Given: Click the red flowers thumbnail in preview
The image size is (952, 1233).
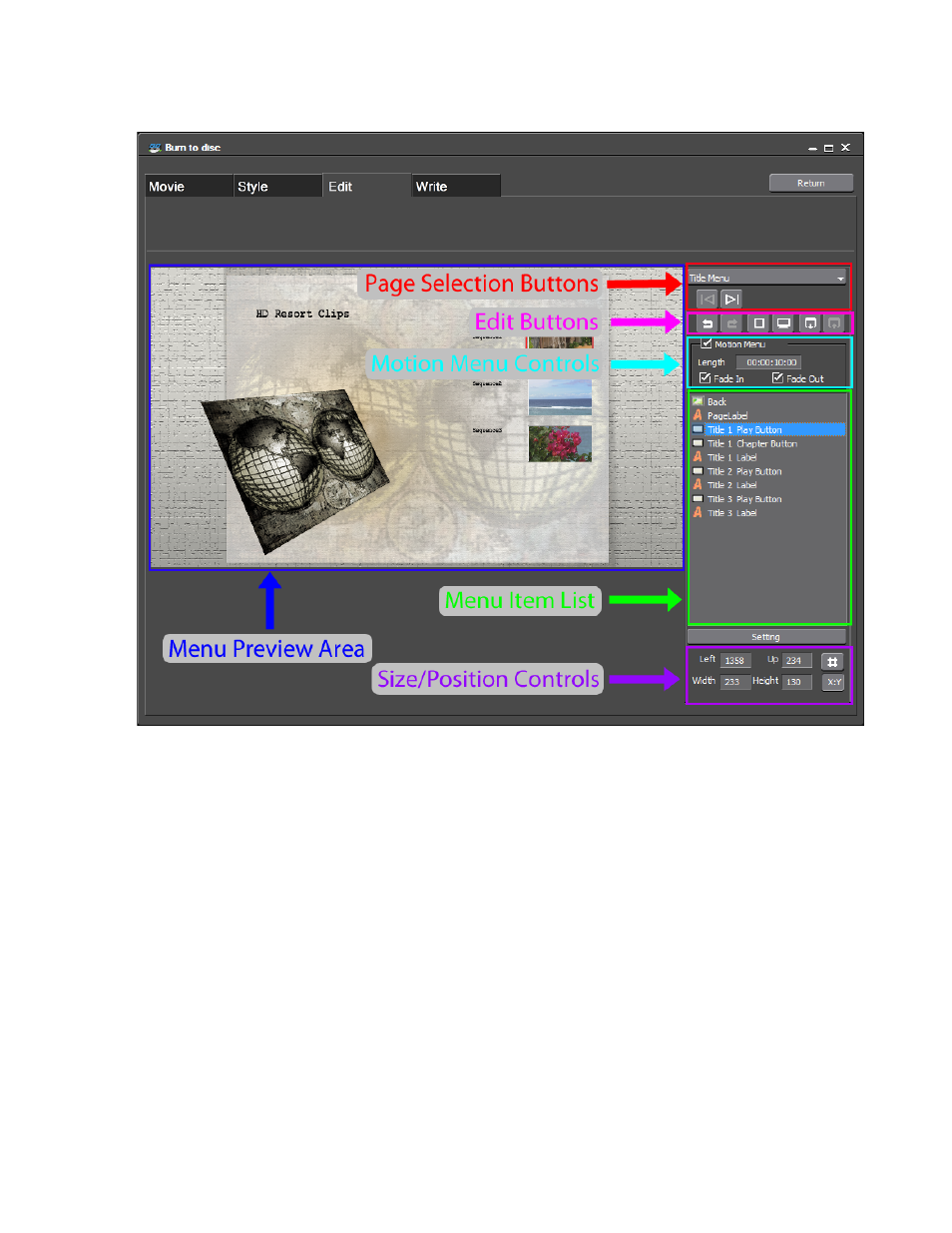Looking at the screenshot, I should click(x=560, y=443).
